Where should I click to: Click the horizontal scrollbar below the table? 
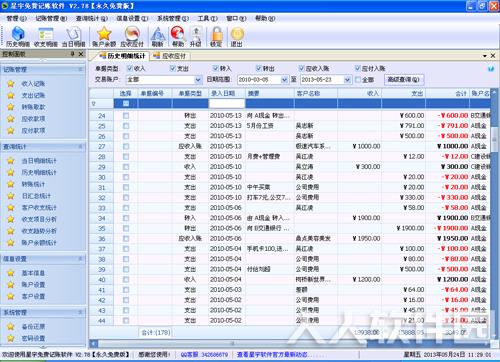[290, 343]
